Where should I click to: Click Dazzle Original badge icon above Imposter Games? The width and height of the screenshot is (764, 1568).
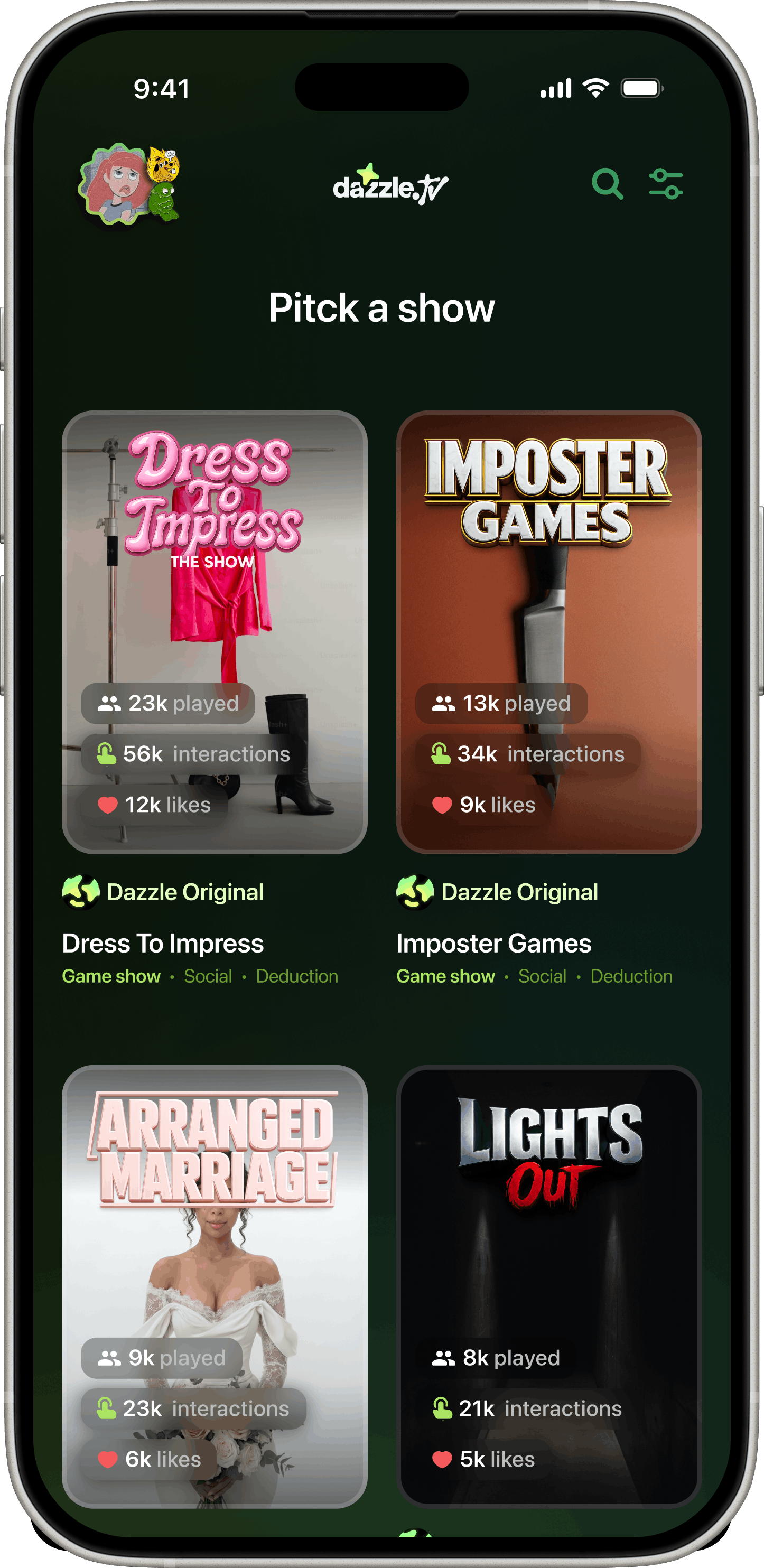(x=415, y=892)
